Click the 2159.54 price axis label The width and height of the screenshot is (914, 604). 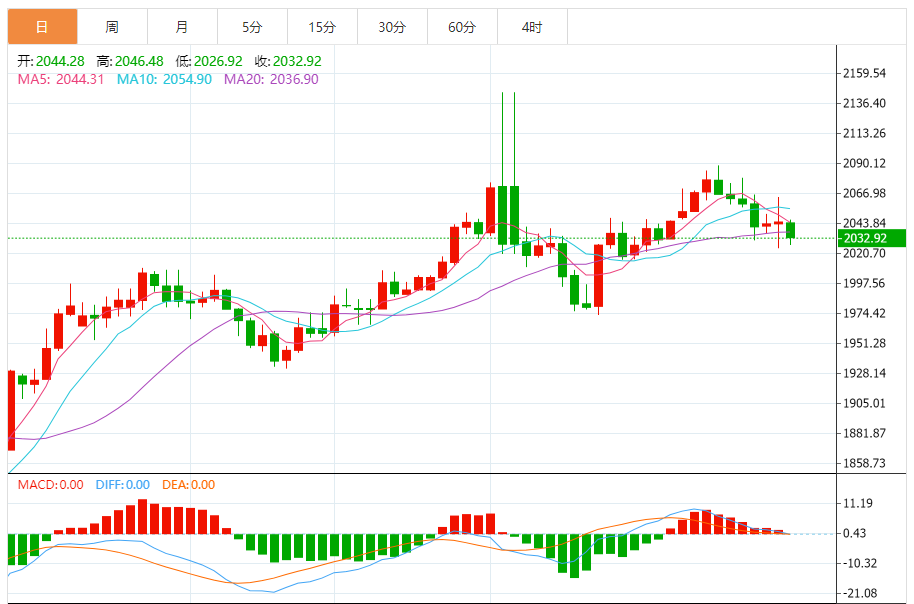click(x=864, y=73)
